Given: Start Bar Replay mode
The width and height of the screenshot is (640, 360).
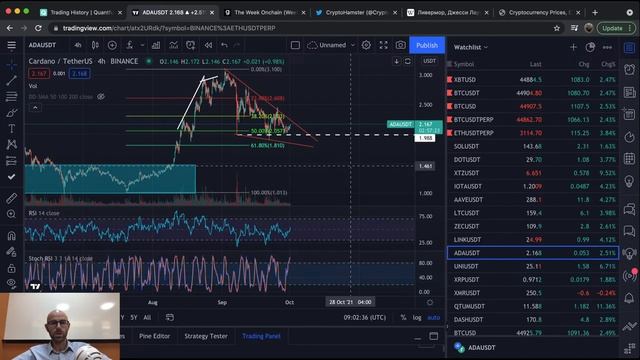Looking at the screenshot, I should tap(208, 45).
